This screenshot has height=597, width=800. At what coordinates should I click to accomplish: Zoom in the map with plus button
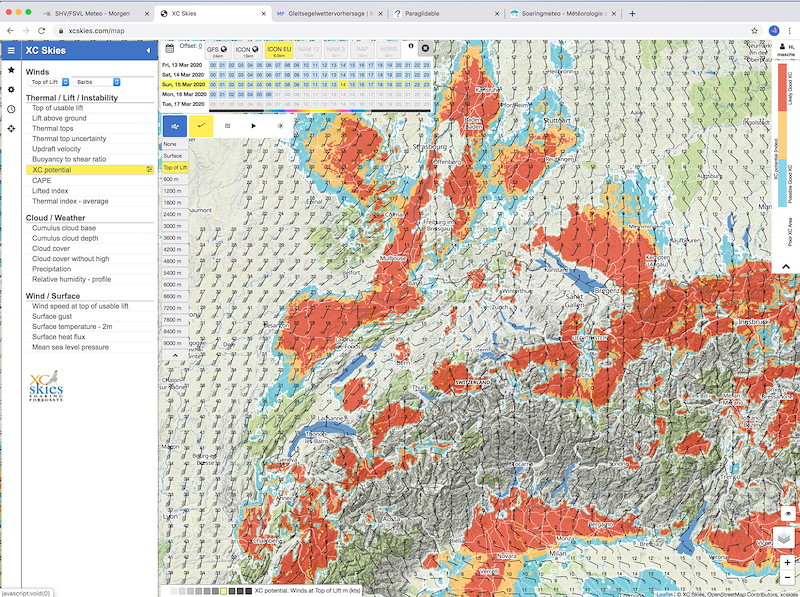787,562
